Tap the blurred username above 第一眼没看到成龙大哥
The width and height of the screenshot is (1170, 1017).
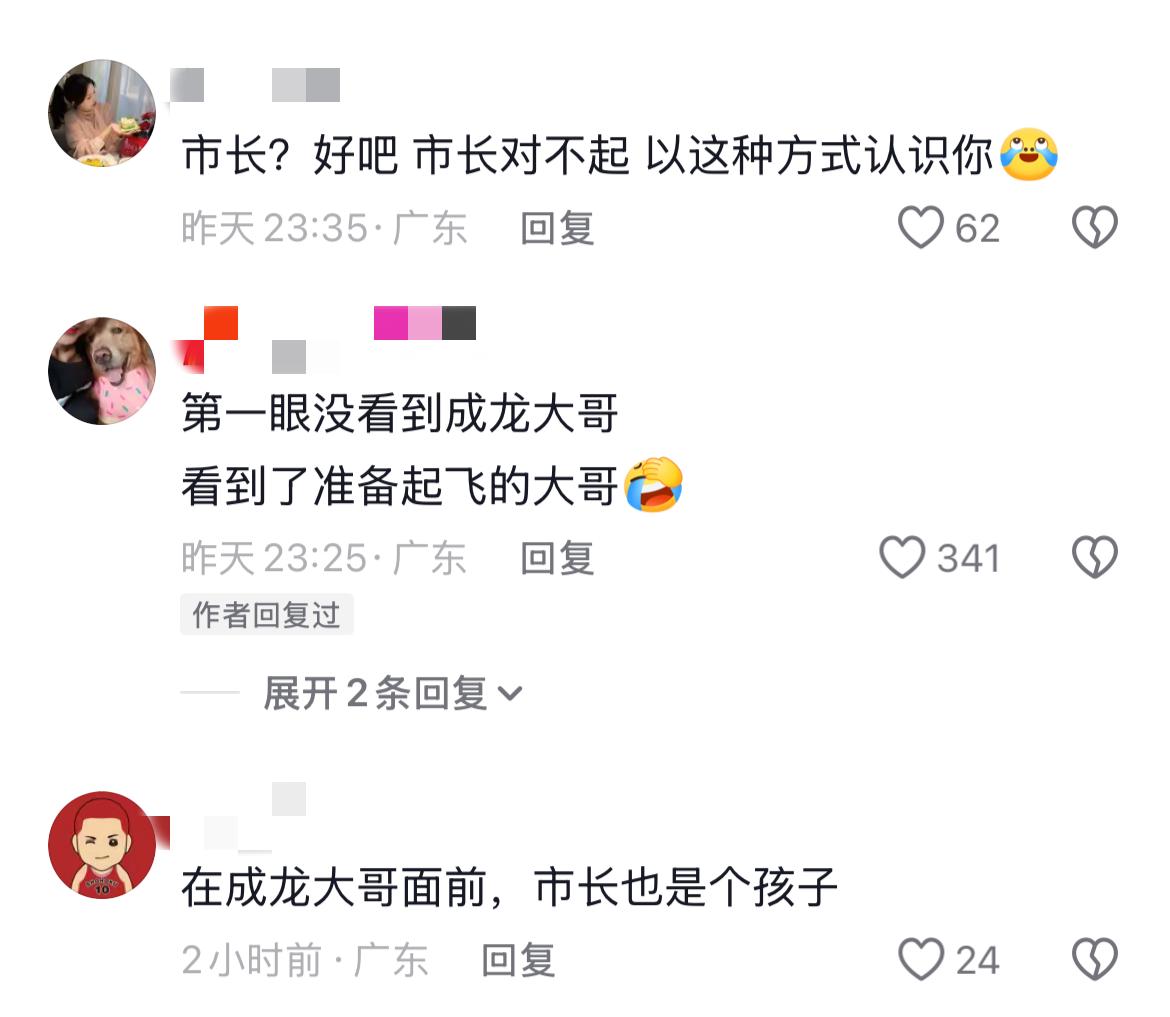pyautogui.click(x=323, y=339)
